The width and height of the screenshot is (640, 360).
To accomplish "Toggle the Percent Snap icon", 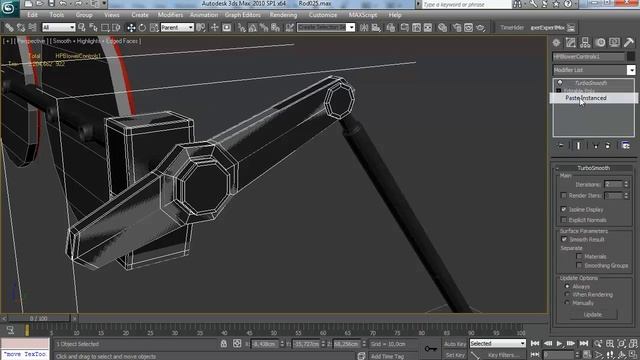I will 264,27.
